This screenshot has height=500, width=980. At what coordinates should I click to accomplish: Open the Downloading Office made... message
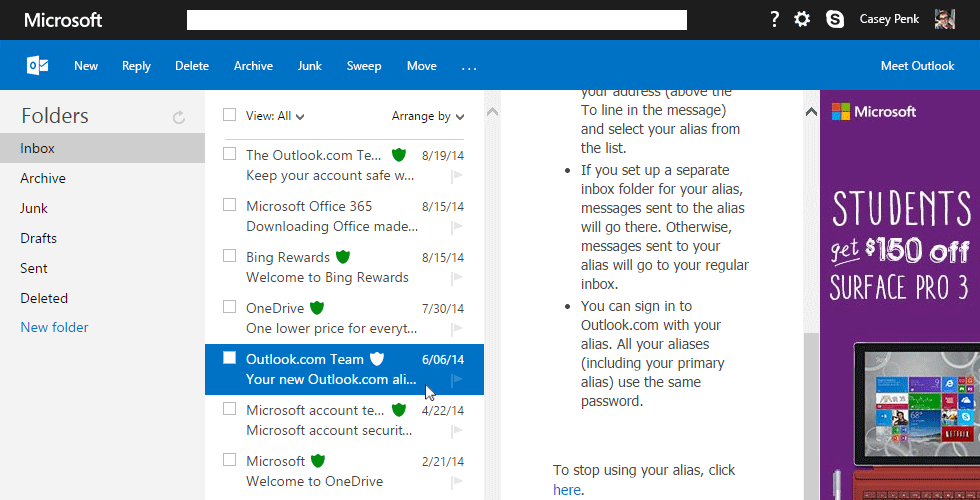point(332,226)
